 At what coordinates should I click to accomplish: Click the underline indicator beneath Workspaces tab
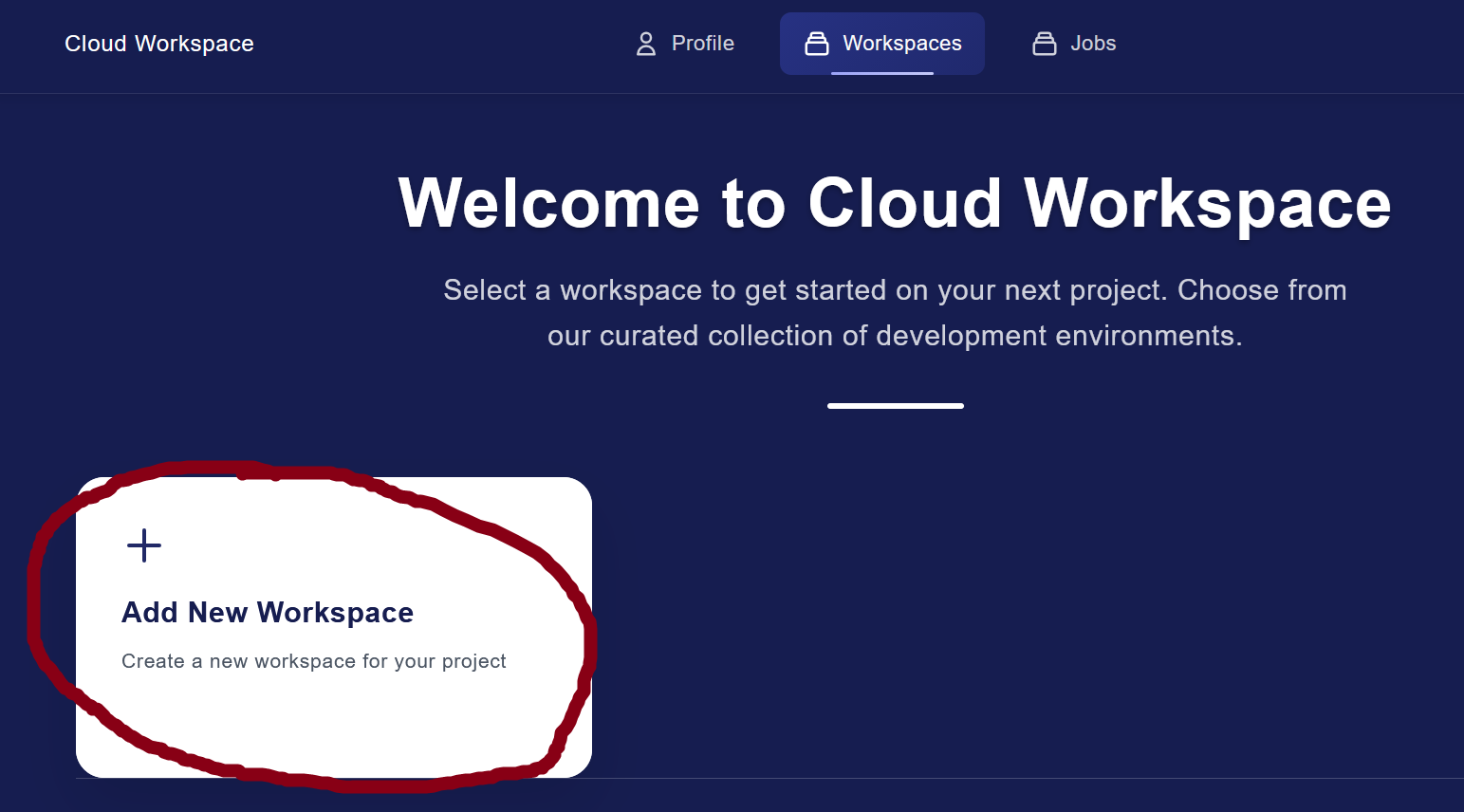click(x=881, y=73)
